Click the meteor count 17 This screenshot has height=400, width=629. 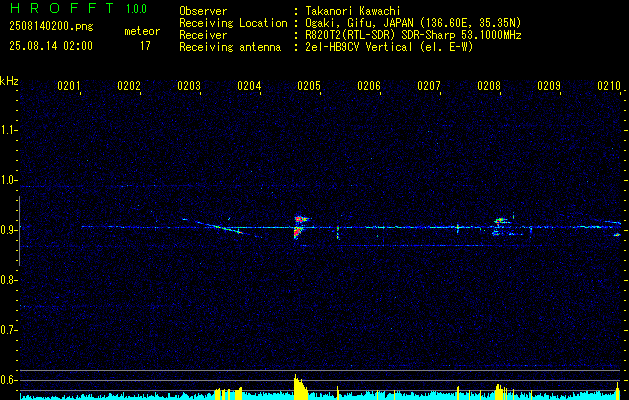coord(145,46)
